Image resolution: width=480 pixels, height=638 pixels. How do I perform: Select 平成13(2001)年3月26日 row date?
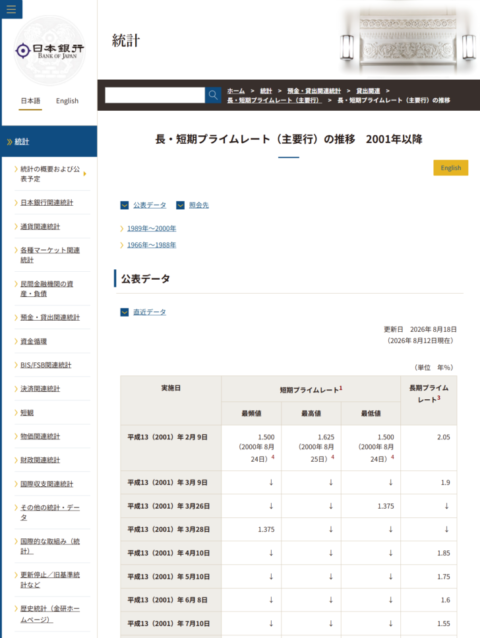point(169,506)
